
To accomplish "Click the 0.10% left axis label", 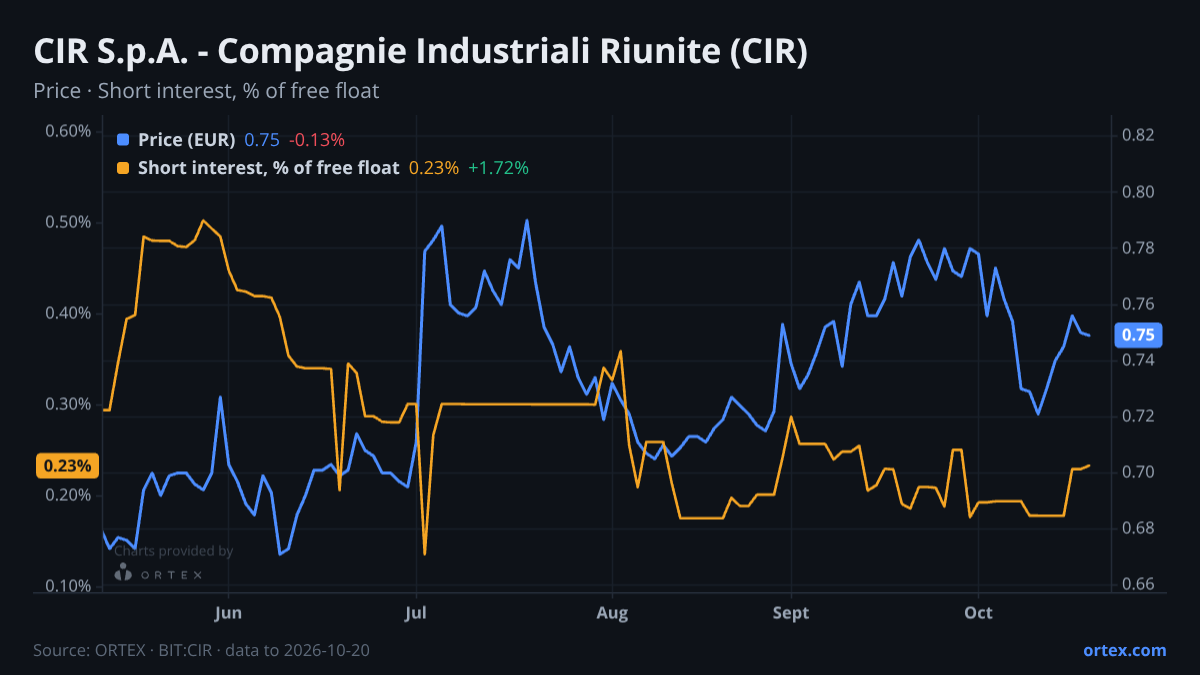I will pos(68,586).
